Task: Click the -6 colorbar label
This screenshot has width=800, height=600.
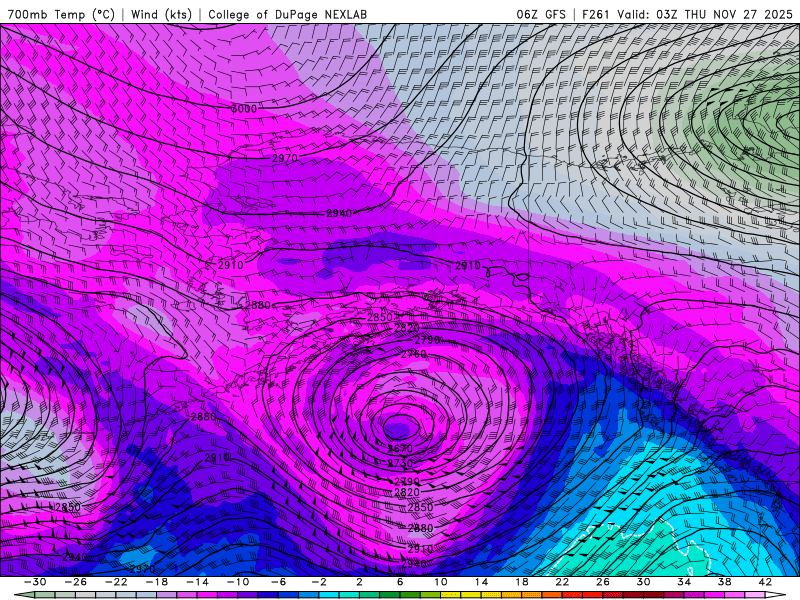Action: (278, 582)
